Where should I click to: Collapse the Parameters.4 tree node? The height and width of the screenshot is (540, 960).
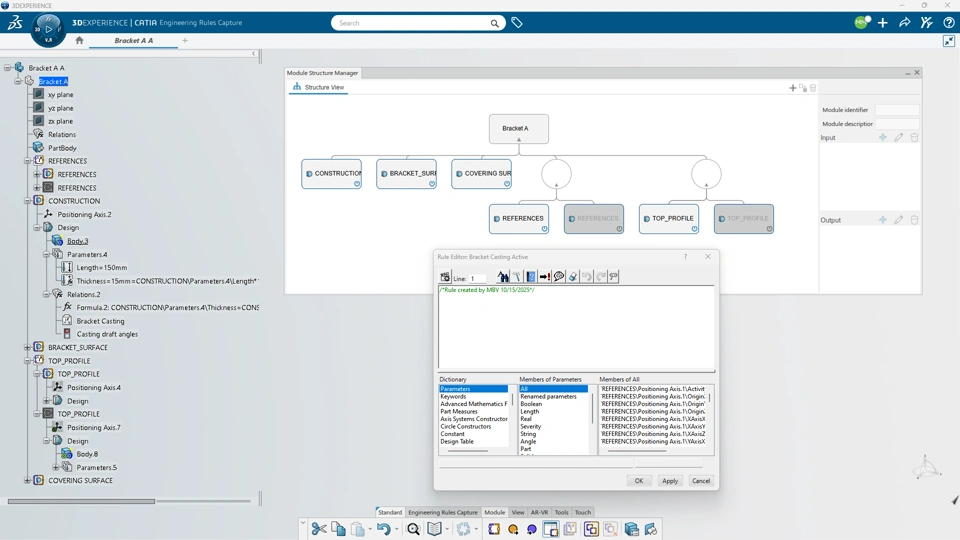click(x=46, y=254)
